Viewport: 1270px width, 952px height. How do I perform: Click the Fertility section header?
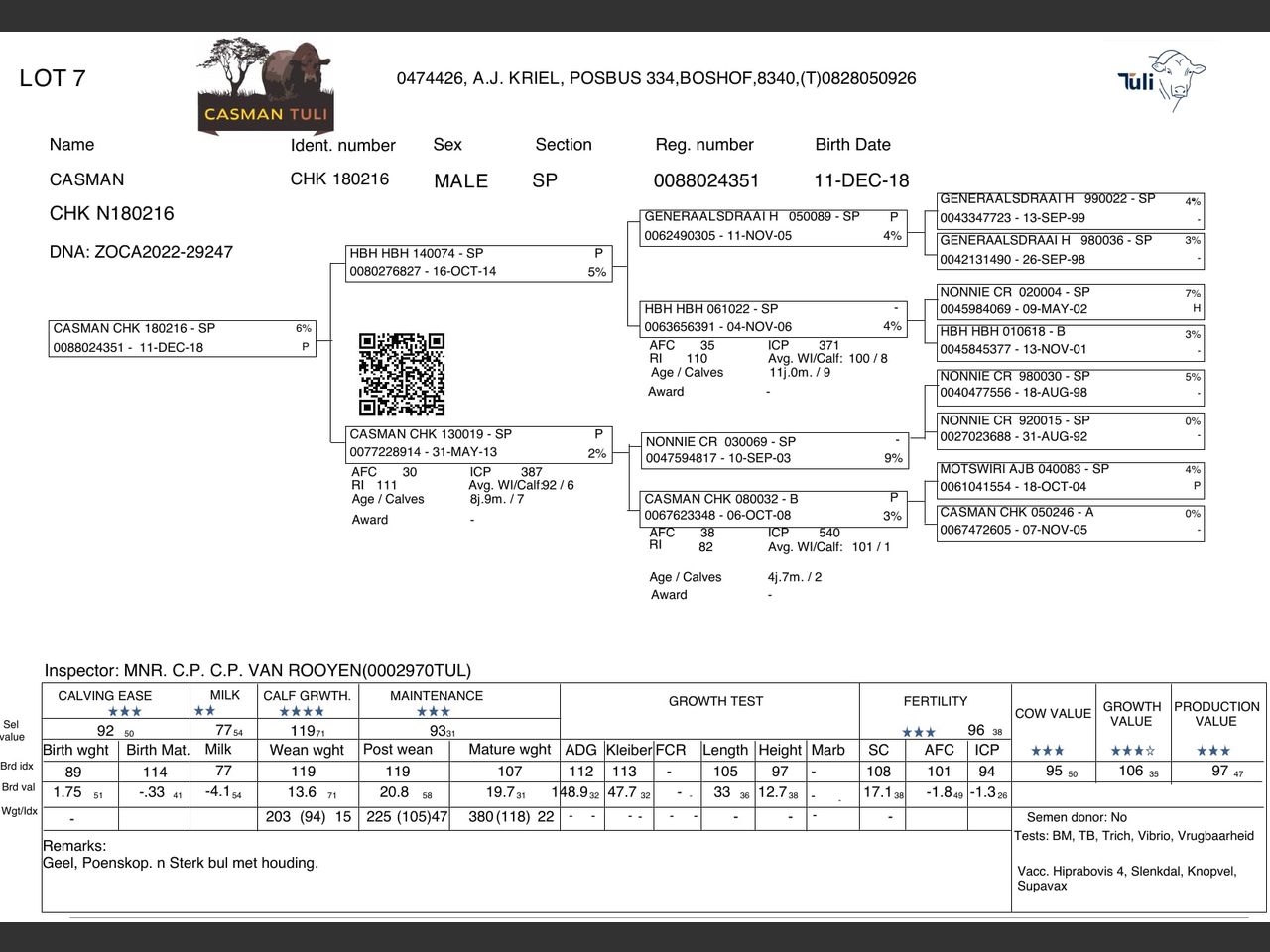click(935, 701)
